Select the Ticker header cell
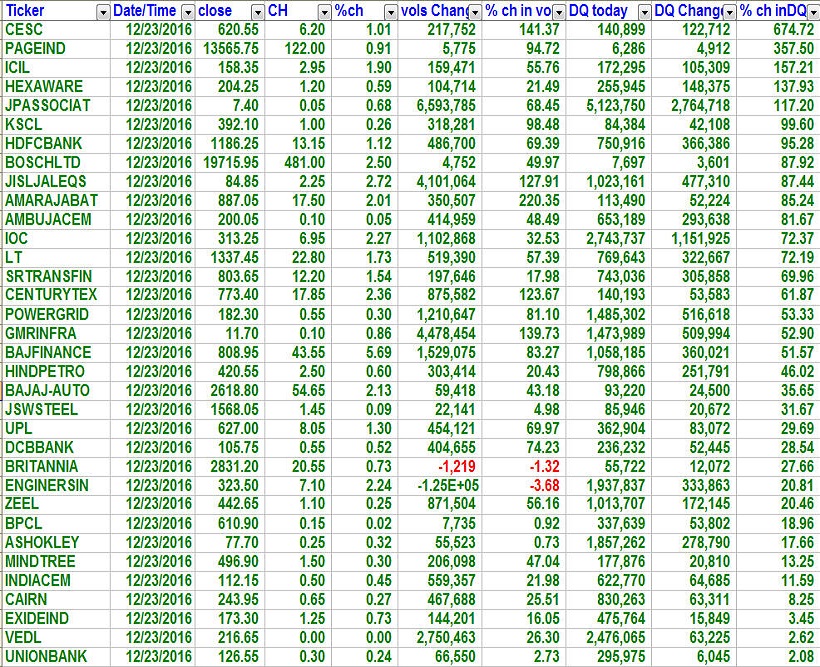The width and height of the screenshot is (820, 667). pos(55,11)
